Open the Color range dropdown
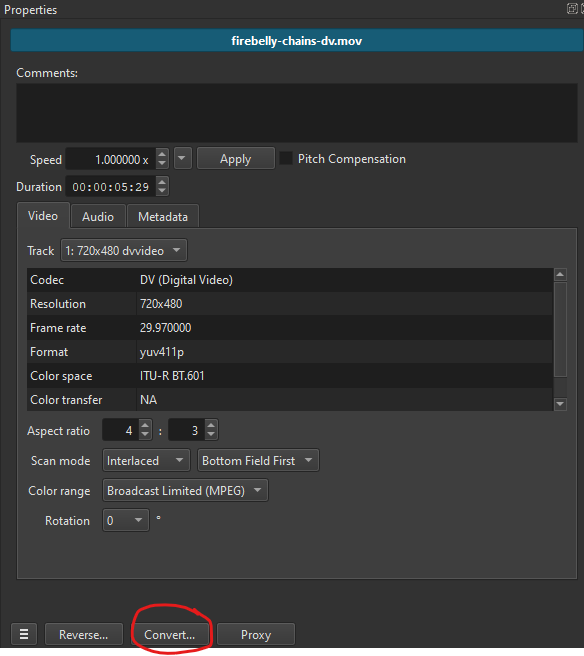This screenshot has width=584, height=656. [185, 490]
